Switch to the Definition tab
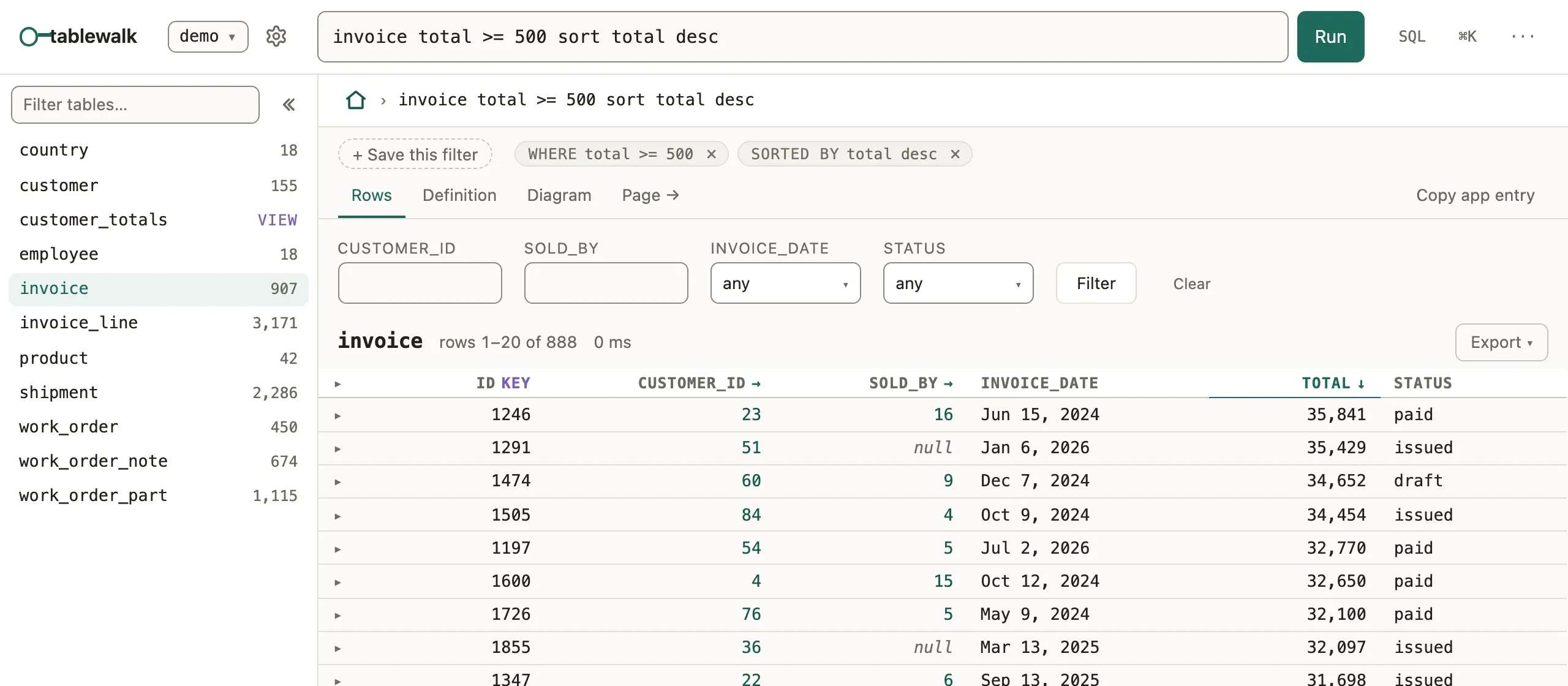Viewport: 1568px width, 686px height. [x=459, y=195]
